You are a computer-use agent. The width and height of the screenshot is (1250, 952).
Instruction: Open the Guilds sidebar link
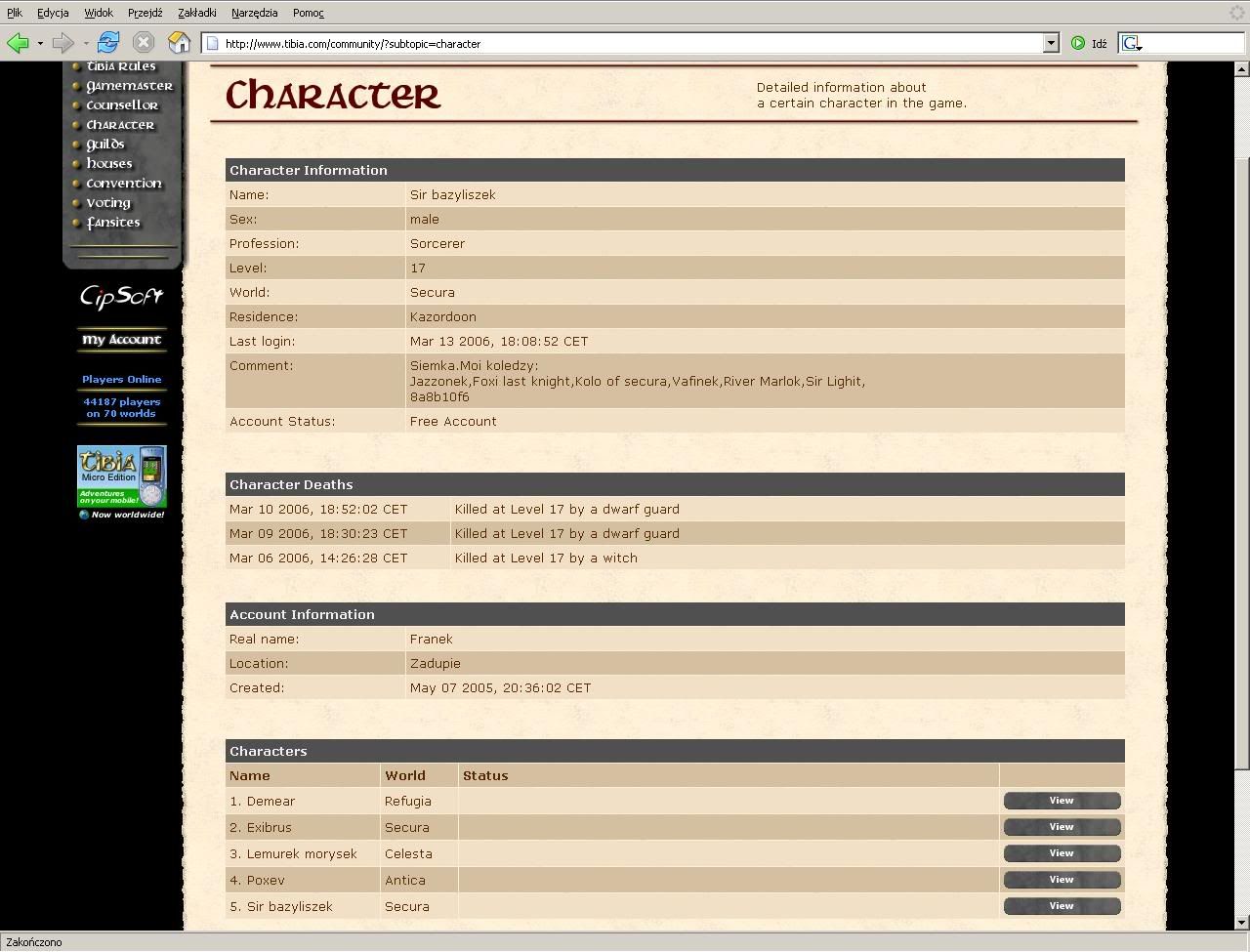105,145
